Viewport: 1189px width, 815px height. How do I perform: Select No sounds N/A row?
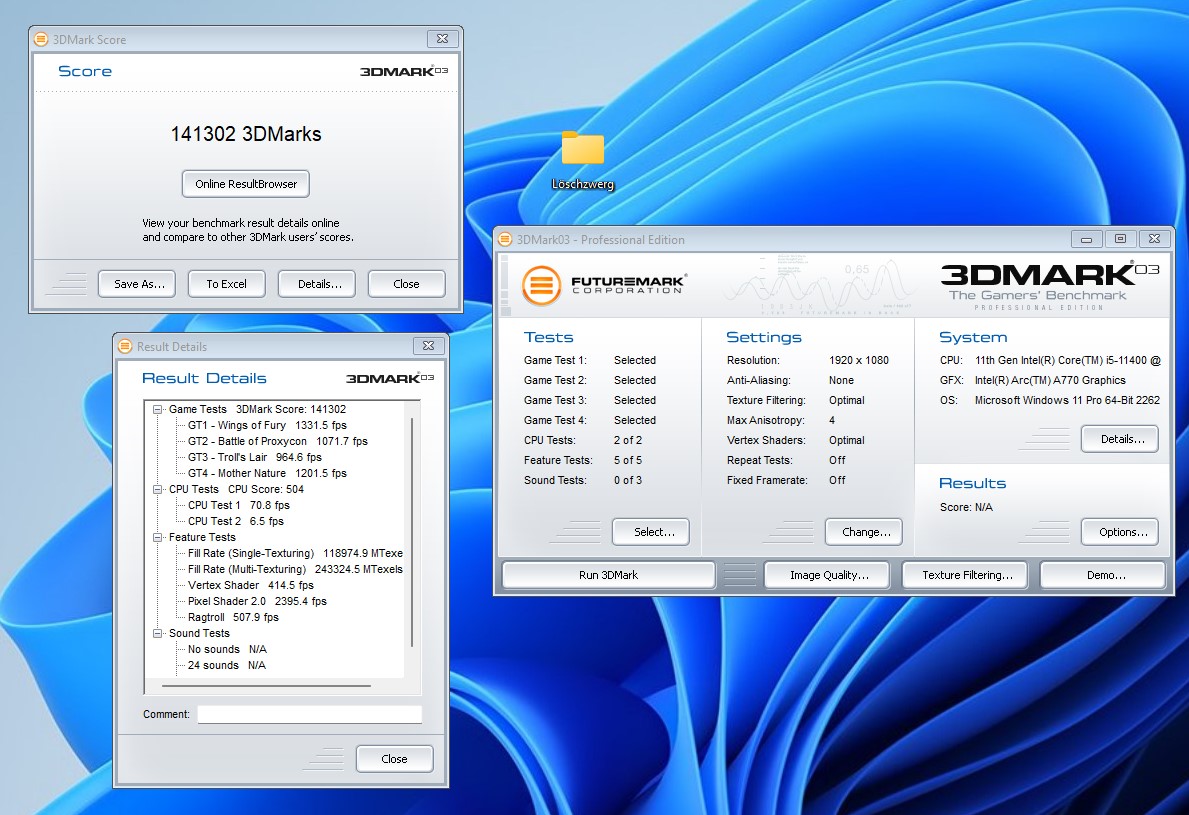click(227, 650)
